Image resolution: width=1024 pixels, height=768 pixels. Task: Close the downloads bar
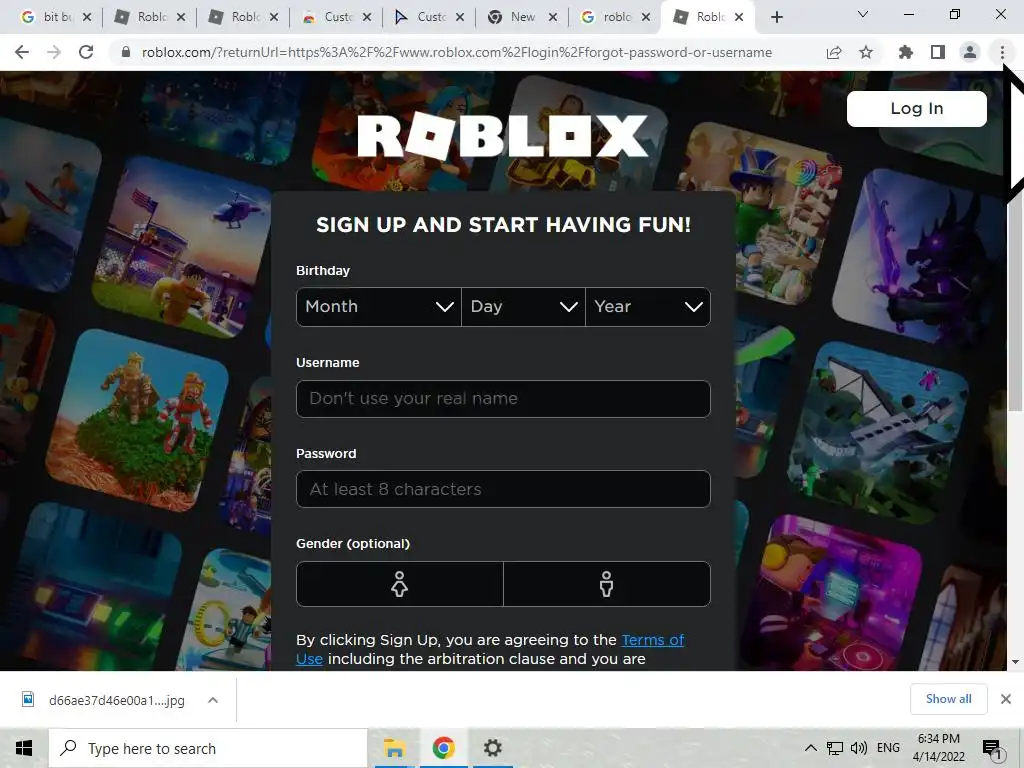tap(1006, 699)
